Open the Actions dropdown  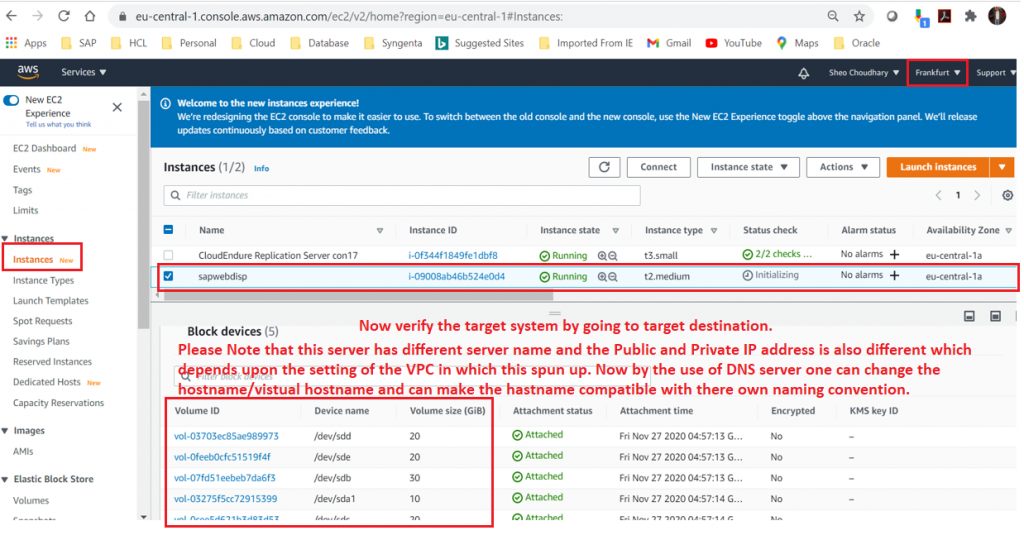(842, 167)
